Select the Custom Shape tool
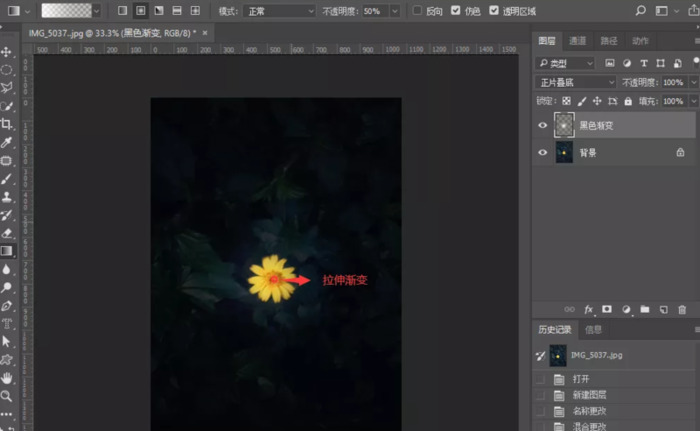Image resolution: width=700 pixels, height=431 pixels. coord(6,360)
